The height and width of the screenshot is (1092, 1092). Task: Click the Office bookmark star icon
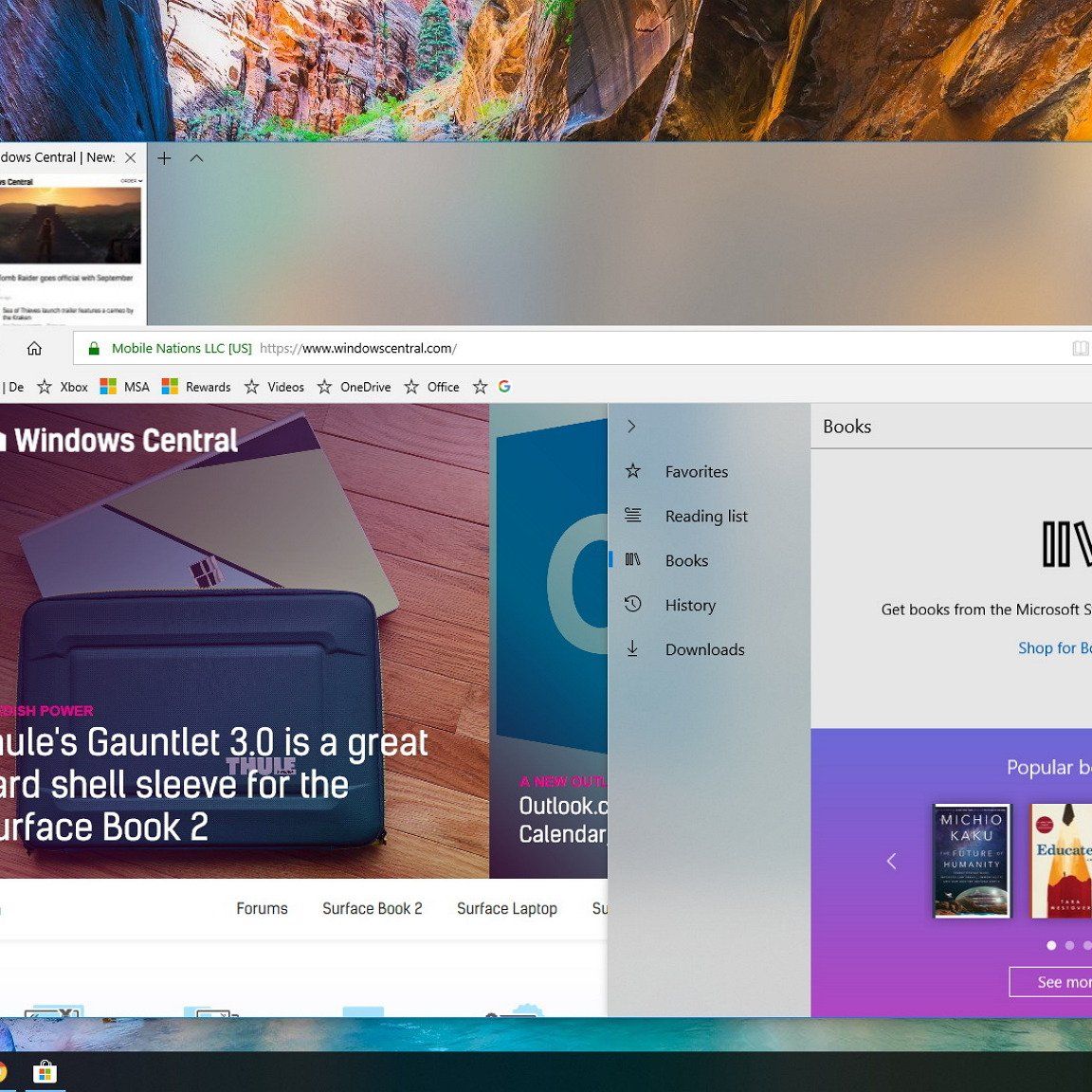click(x=411, y=387)
